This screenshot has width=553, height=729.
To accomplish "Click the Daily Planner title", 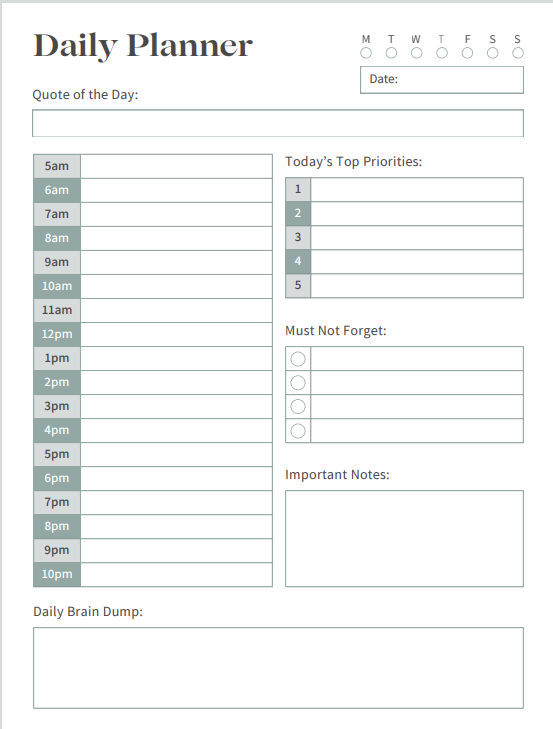I will [x=143, y=46].
